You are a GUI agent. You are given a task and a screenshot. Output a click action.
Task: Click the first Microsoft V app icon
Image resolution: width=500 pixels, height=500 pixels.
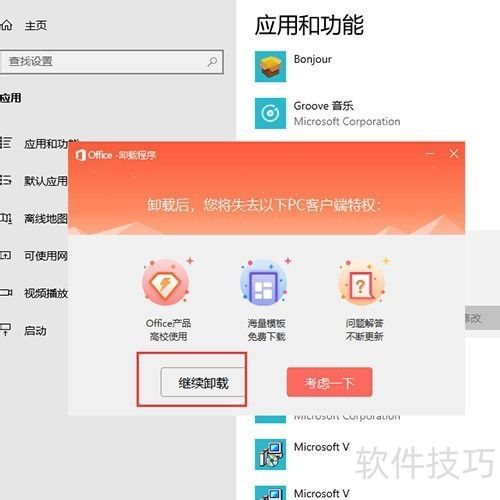click(x=270, y=454)
